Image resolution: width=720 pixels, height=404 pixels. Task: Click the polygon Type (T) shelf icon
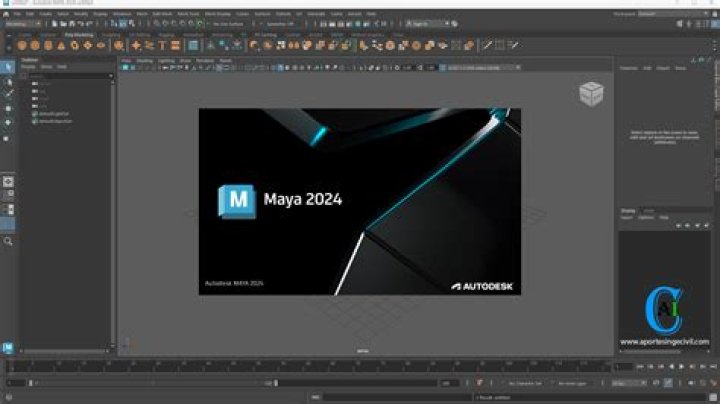pyautogui.click(x=162, y=45)
